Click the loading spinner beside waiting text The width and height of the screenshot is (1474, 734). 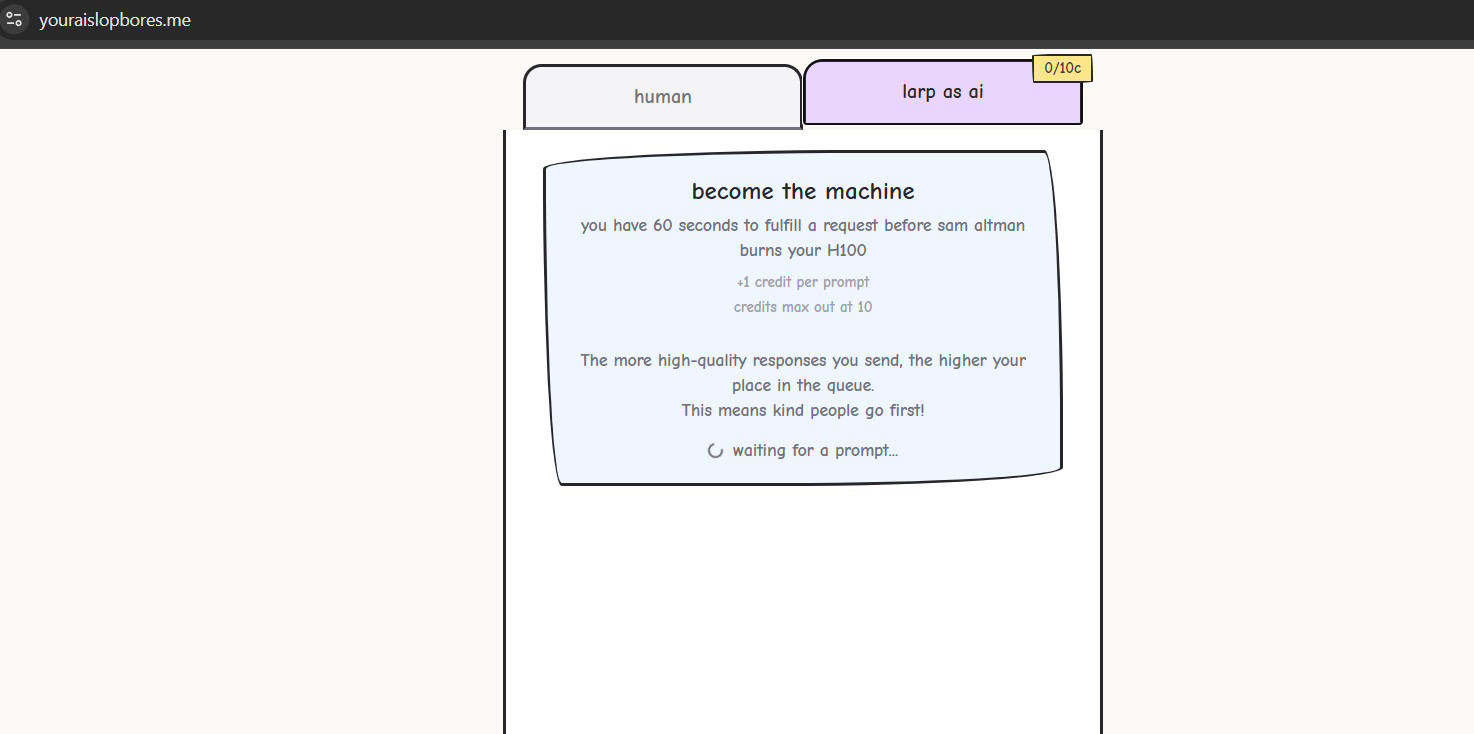715,451
